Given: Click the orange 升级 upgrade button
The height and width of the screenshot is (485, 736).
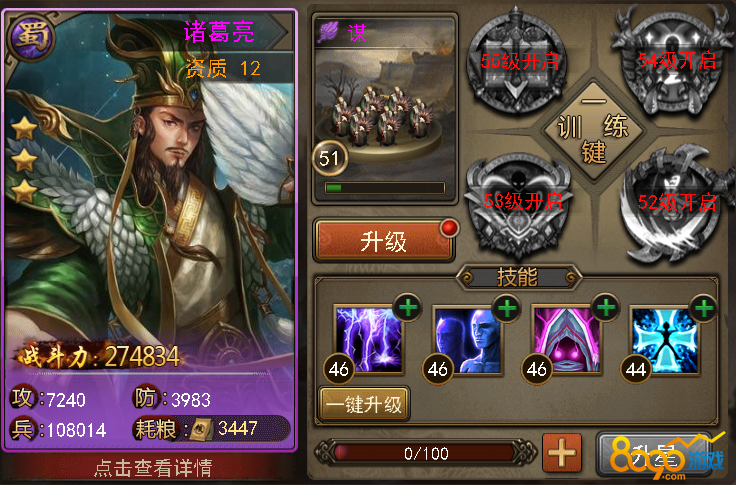Looking at the screenshot, I should [384, 240].
